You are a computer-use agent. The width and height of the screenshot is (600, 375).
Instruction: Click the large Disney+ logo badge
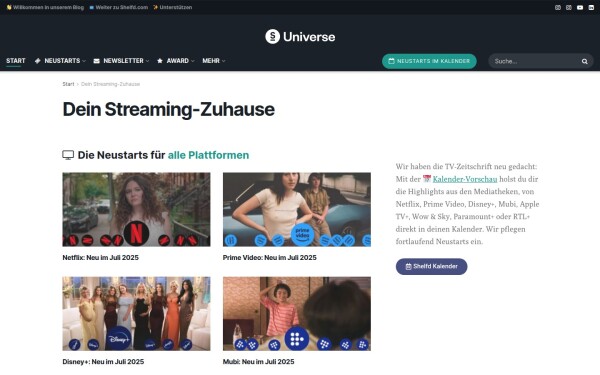[x=119, y=338]
